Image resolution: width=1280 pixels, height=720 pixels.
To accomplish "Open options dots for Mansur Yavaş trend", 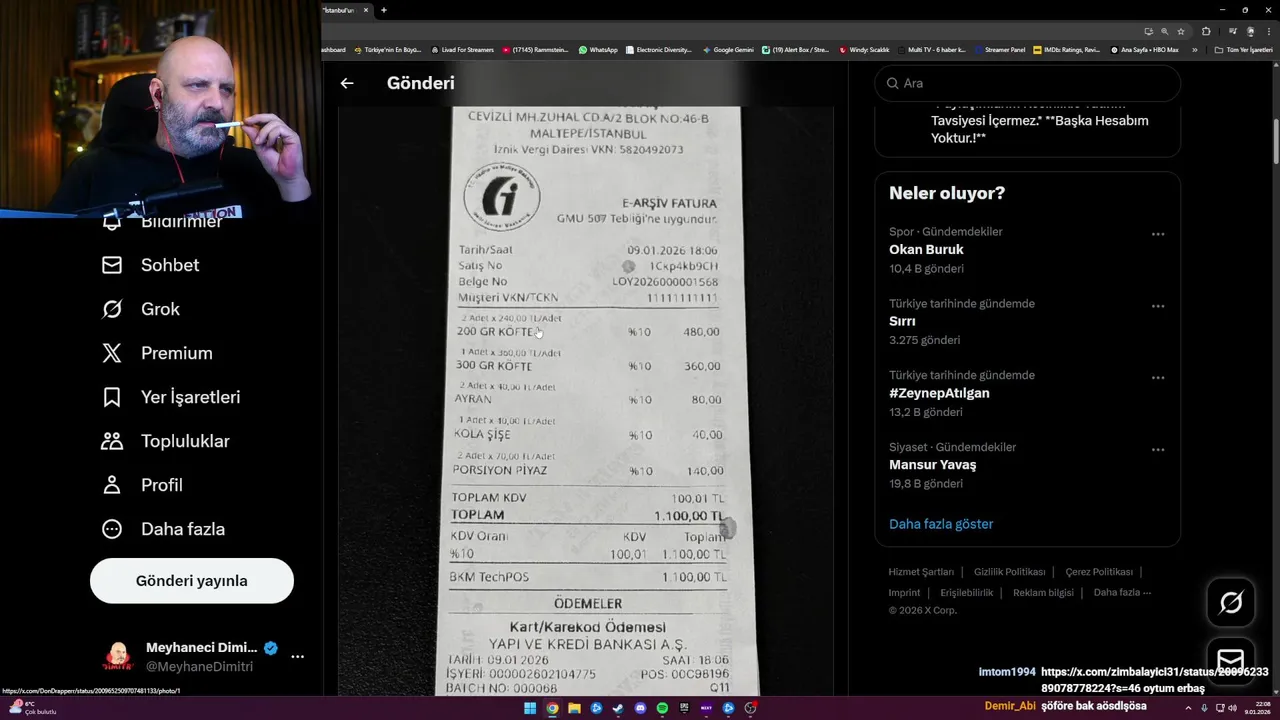I will click(1157, 450).
